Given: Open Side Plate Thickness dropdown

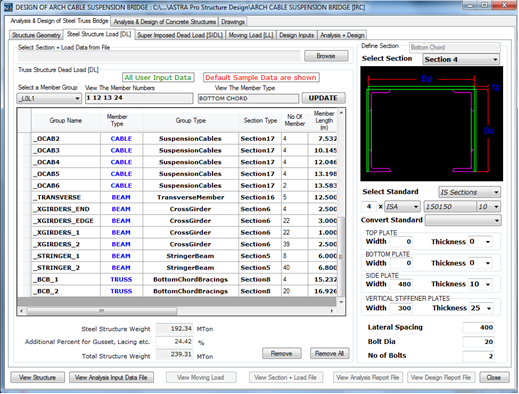Looking at the screenshot, I should coord(480,284).
